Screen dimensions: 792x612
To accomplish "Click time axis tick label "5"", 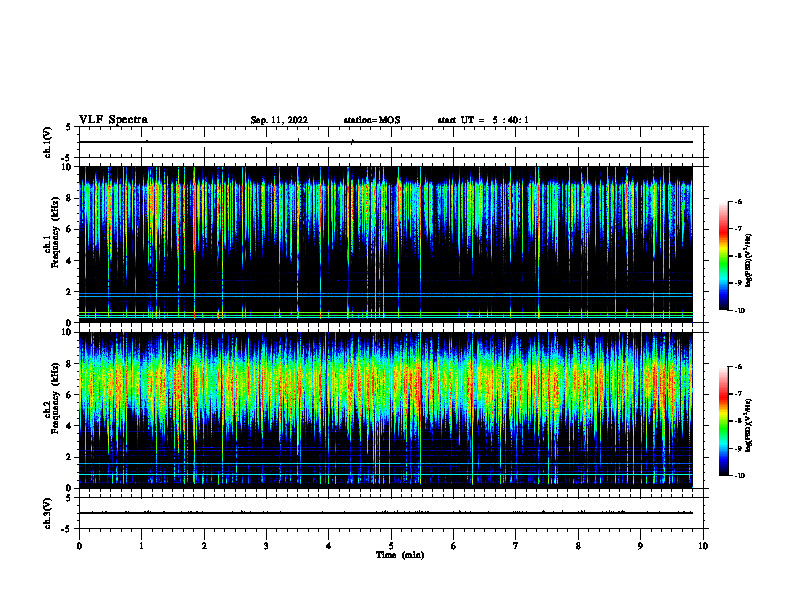I will click(391, 546).
